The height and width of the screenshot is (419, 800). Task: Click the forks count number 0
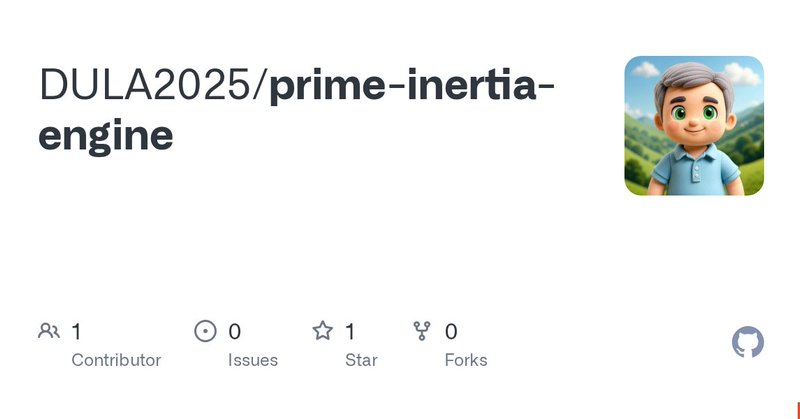(x=451, y=331)
